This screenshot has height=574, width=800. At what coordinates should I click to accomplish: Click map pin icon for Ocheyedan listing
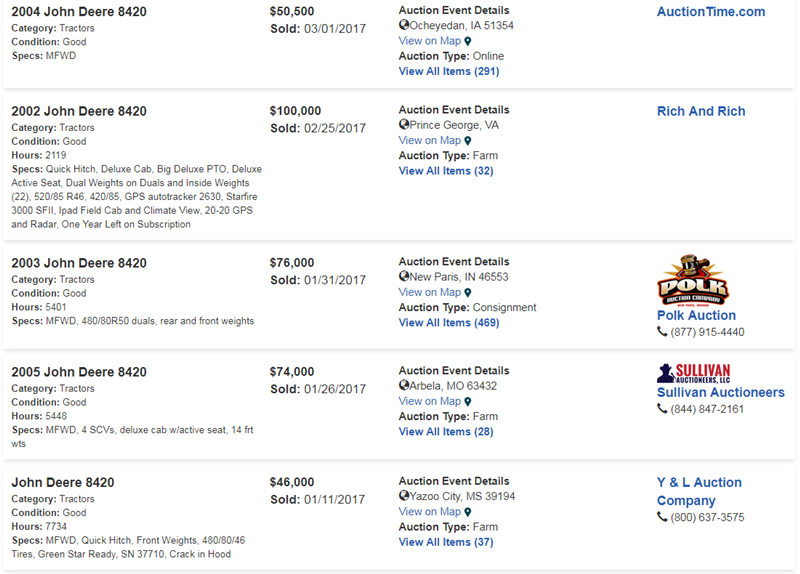click(467, 41)
